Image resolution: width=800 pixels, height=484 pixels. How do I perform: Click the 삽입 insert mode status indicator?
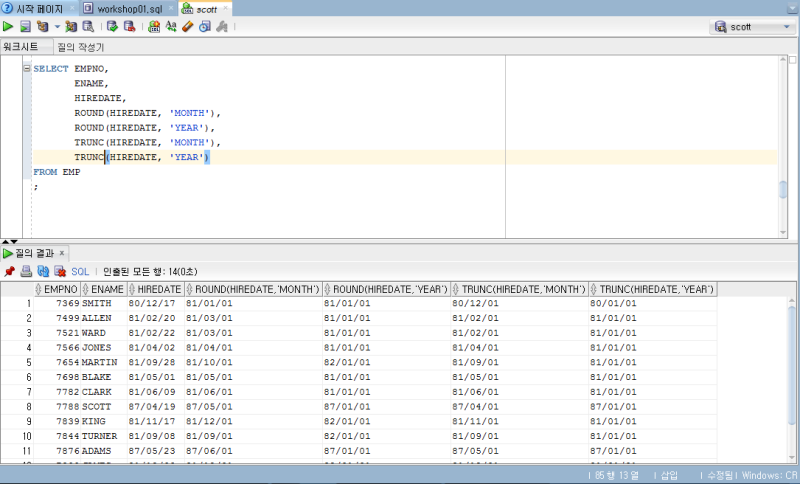[x=668, y=475]
